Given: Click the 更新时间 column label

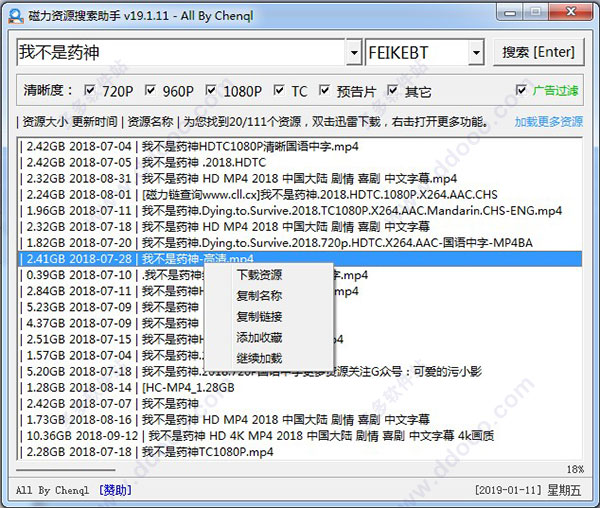Looking at the screenshot, I should [94, 122].
